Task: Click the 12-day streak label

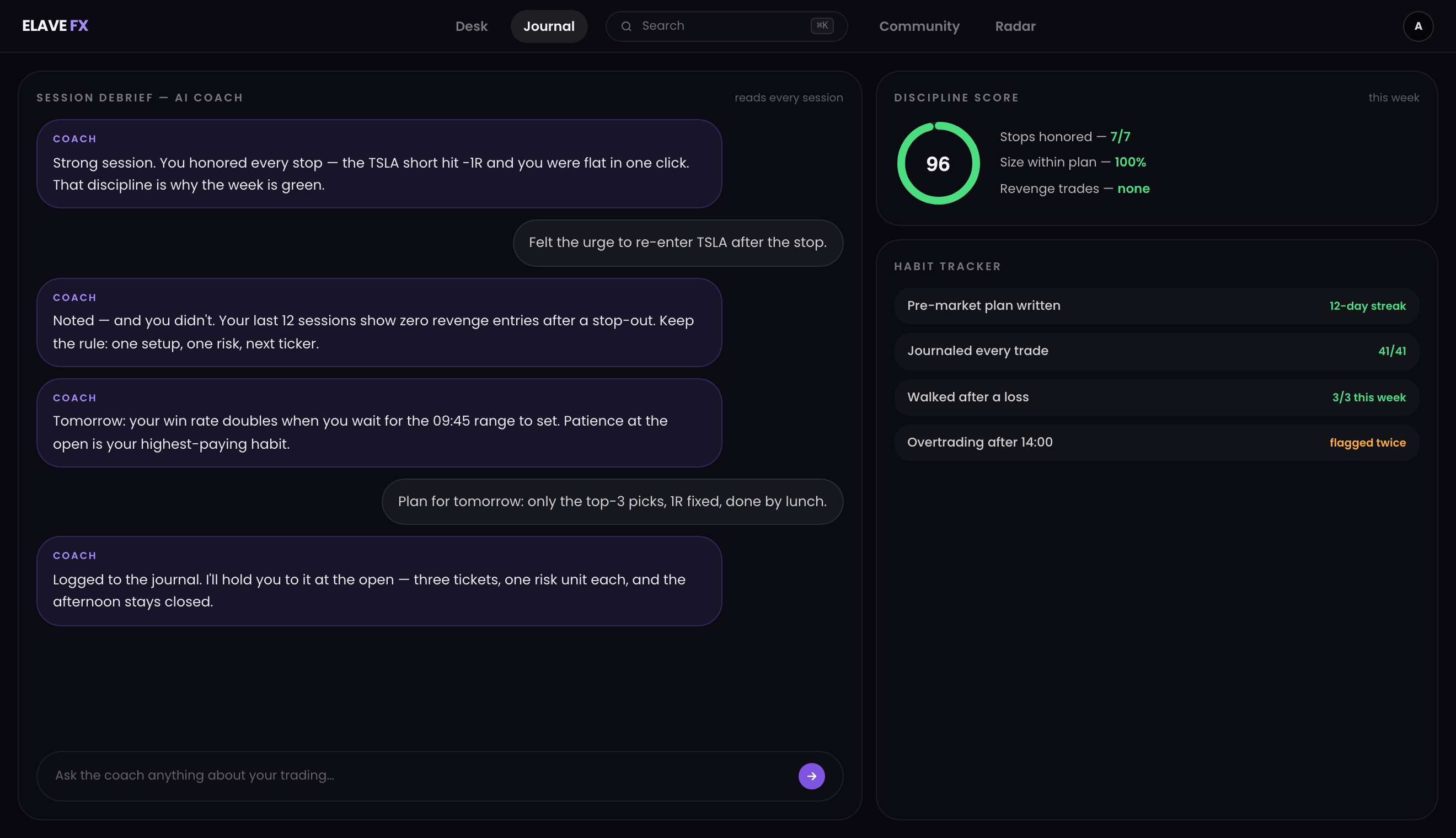Action: point(1367,306)
